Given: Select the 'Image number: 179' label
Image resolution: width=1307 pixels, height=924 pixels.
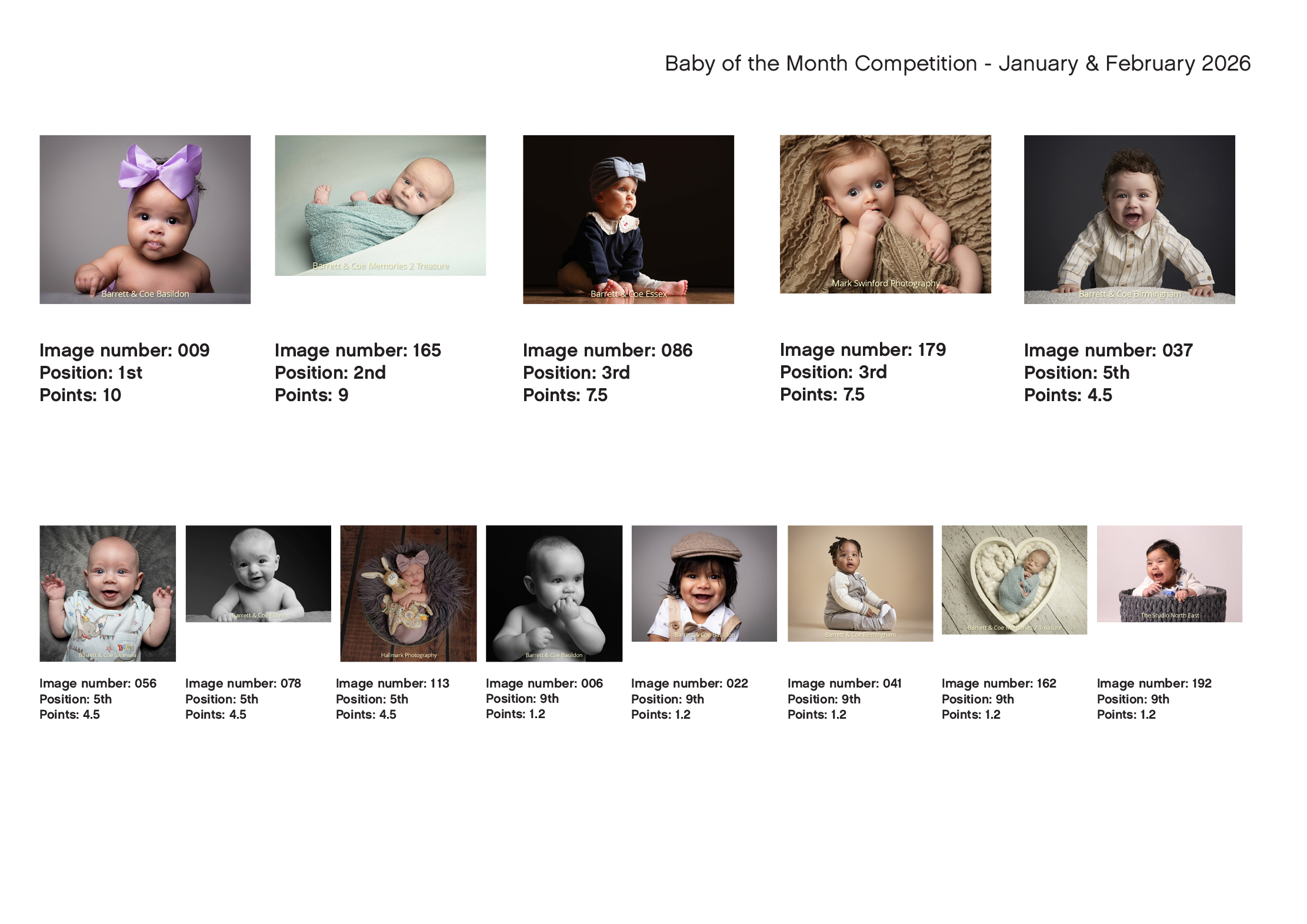Looking at the screenshot, I should (x=862, y=350).
